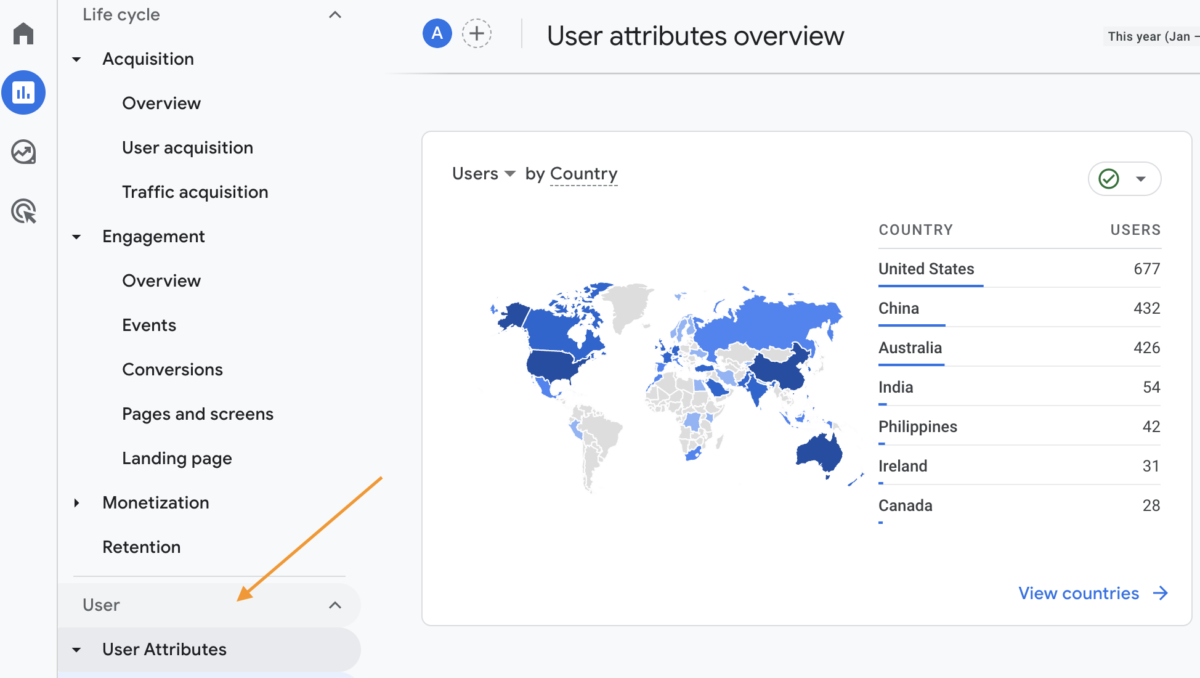Image resolution: width=1200 pixels, height=678 pixels.
Task: Click the Australia row in table
Action: [x=1019, y=348]
